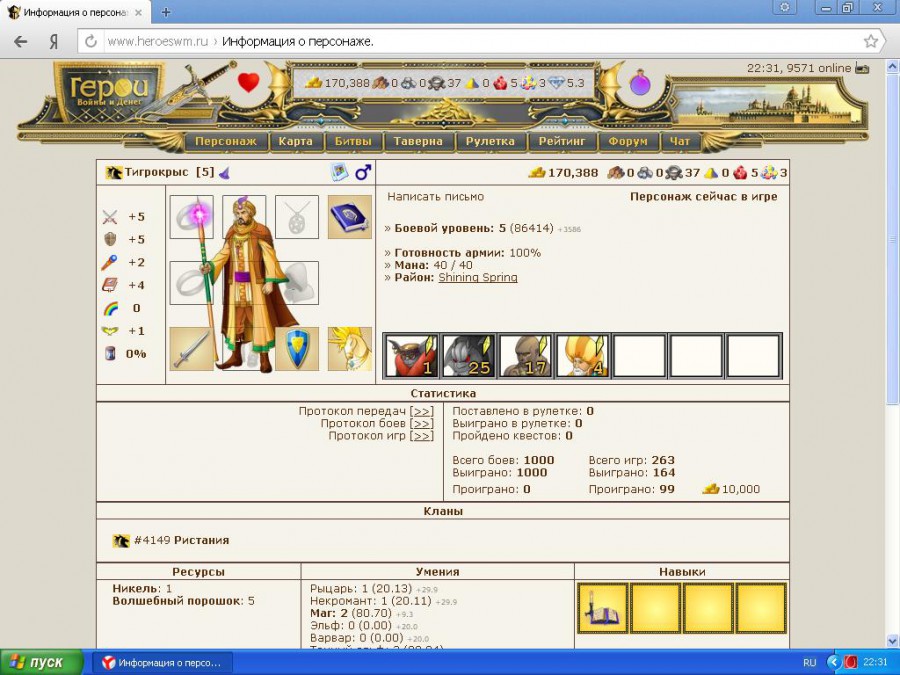
Task: Click the RU language indicator in tray
Action: click(x=809, y=662)
